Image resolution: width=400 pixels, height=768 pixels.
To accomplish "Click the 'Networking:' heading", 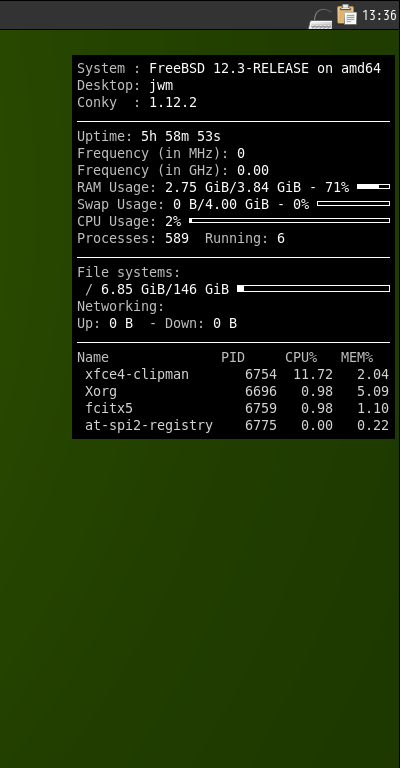I will pyautogui.click(x=120, y=307).
